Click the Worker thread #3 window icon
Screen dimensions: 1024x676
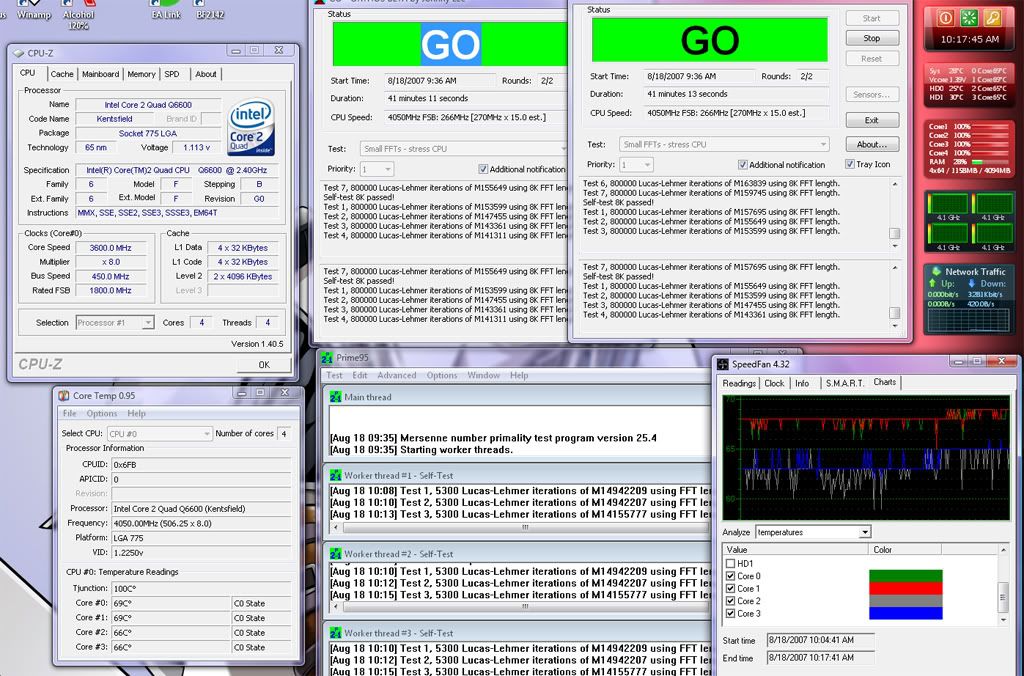336,633
